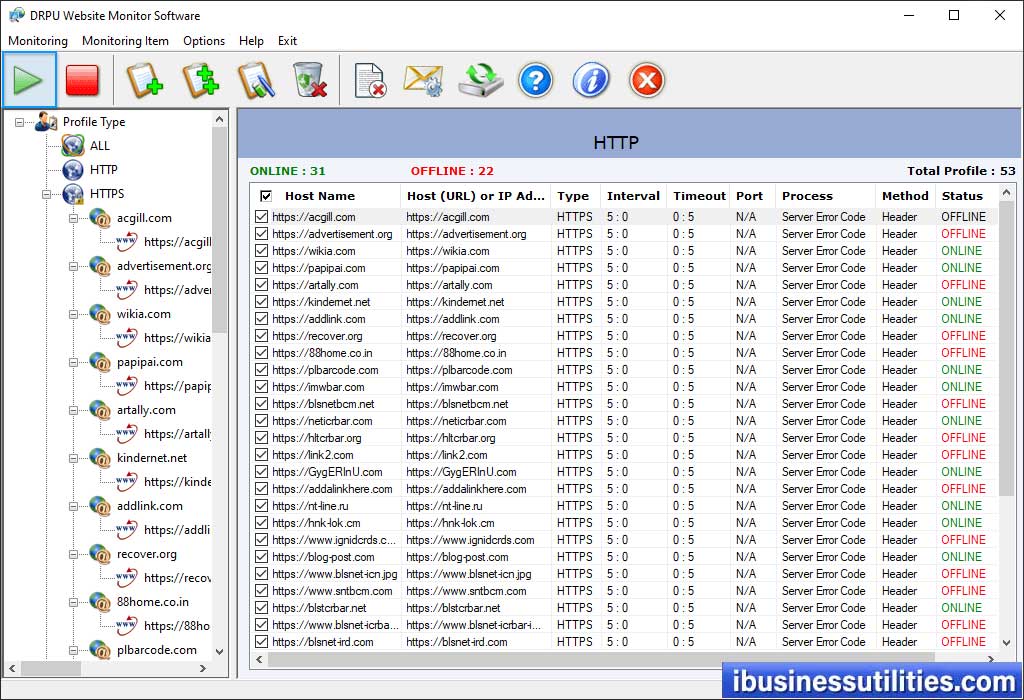The height and width of the screenshot is (700, 1024).
Task: Click the table horizontal scrollbar left arrow
Action: click(x=259, y=660)
